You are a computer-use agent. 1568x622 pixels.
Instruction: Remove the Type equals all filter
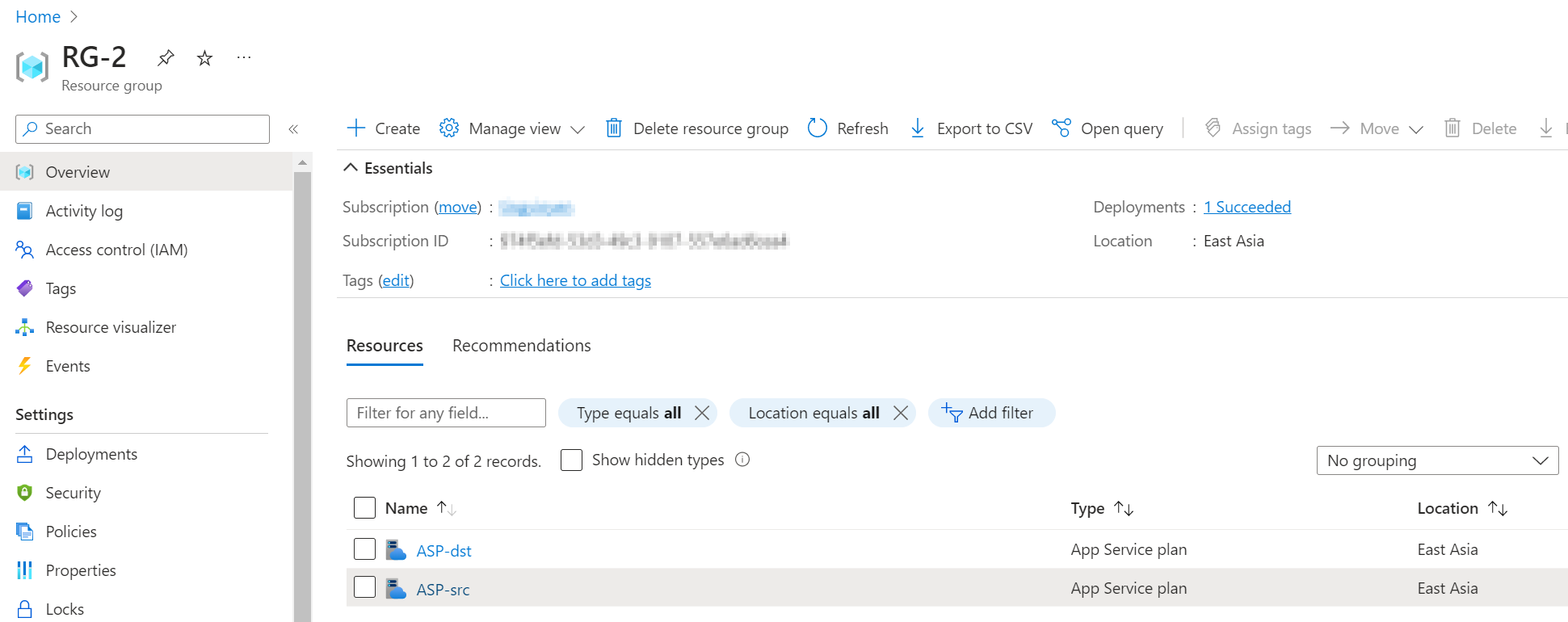[x=702, y=413]
